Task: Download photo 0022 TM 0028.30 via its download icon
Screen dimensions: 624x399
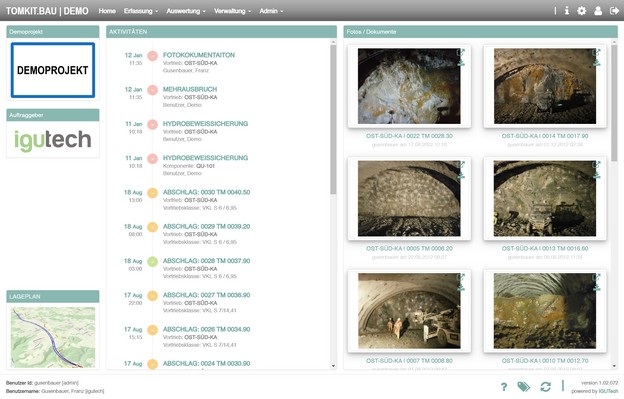Action: pyautogui.click(x=461, y=62)
